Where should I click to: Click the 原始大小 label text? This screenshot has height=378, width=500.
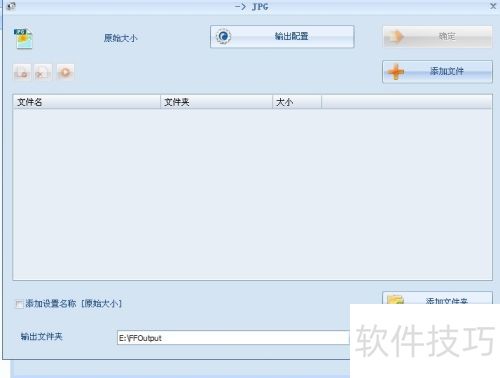click(120, 38)
